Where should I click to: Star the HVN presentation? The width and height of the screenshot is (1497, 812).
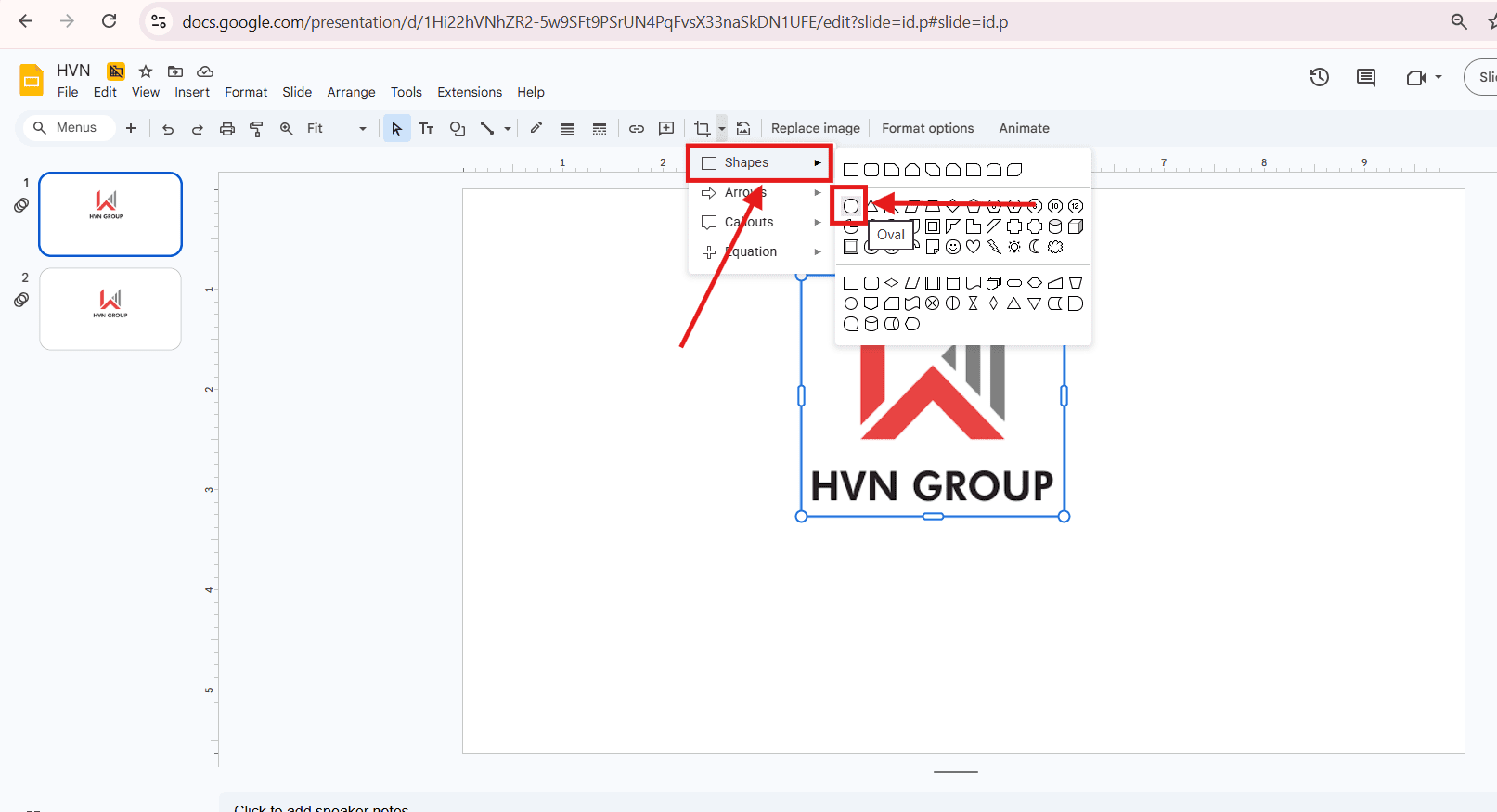[x=146, y=71]
